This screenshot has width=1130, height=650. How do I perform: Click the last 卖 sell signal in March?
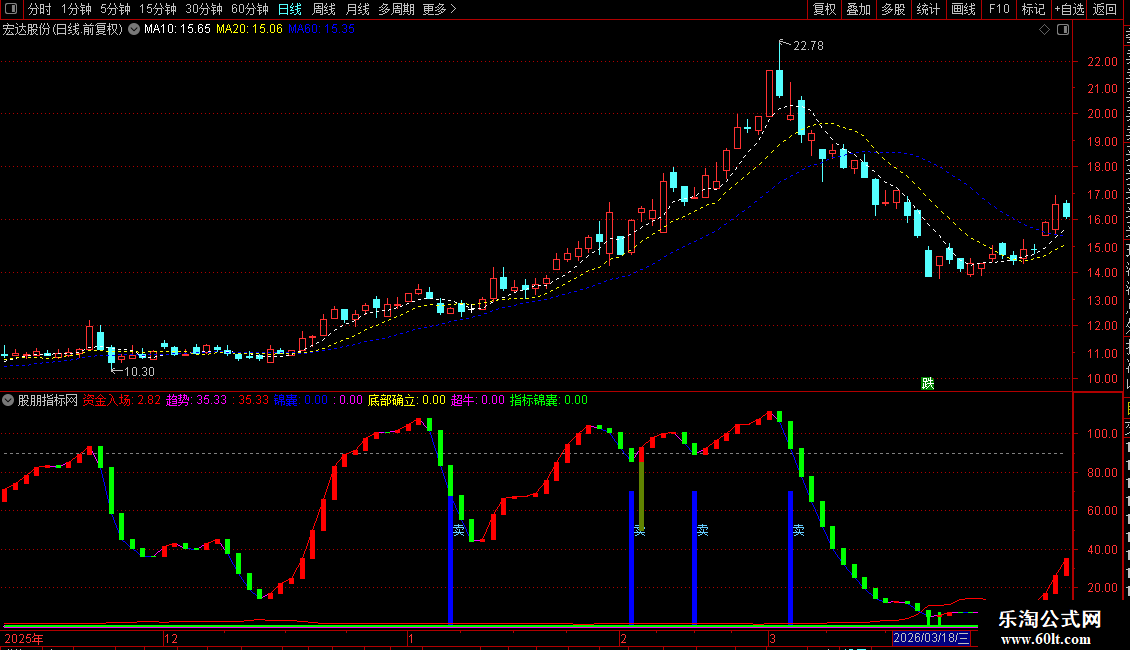798,530
